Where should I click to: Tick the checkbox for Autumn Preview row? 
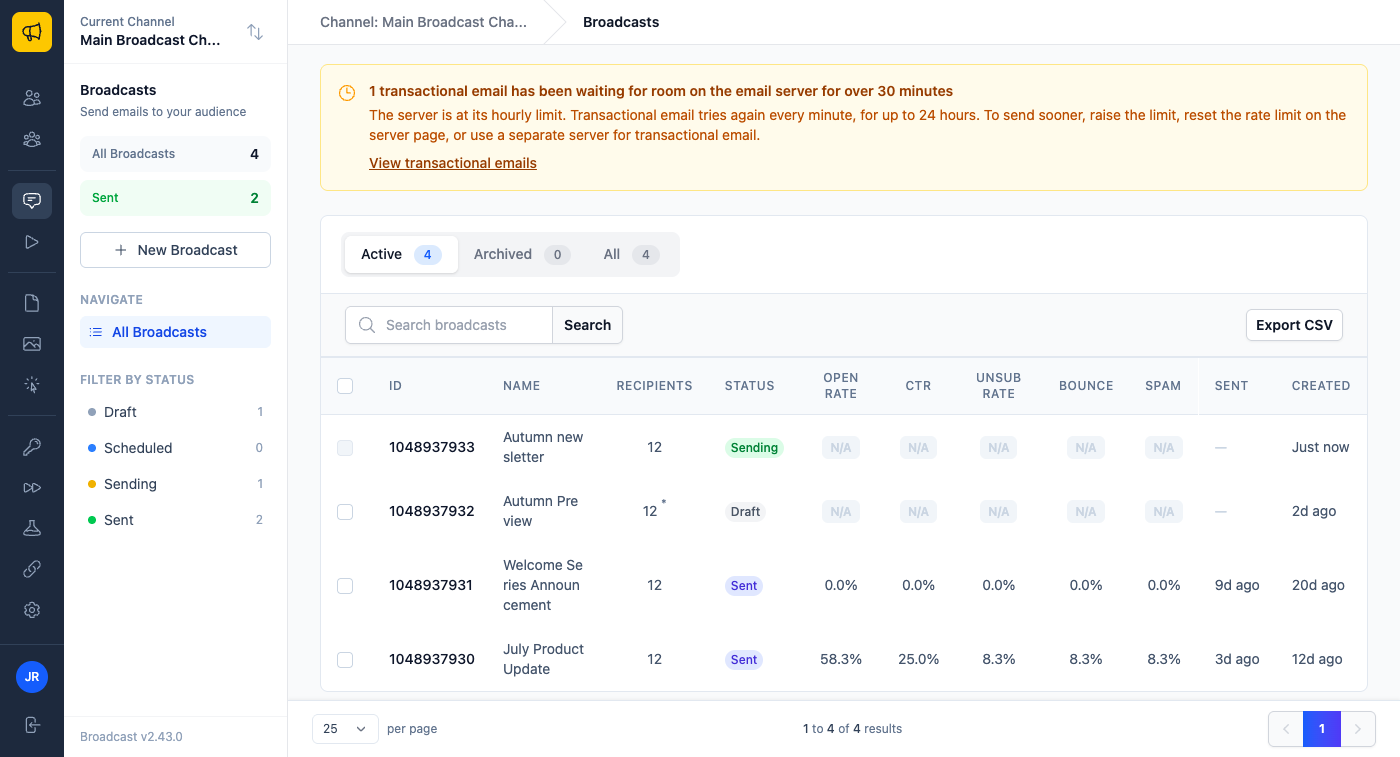click(345, 511)
